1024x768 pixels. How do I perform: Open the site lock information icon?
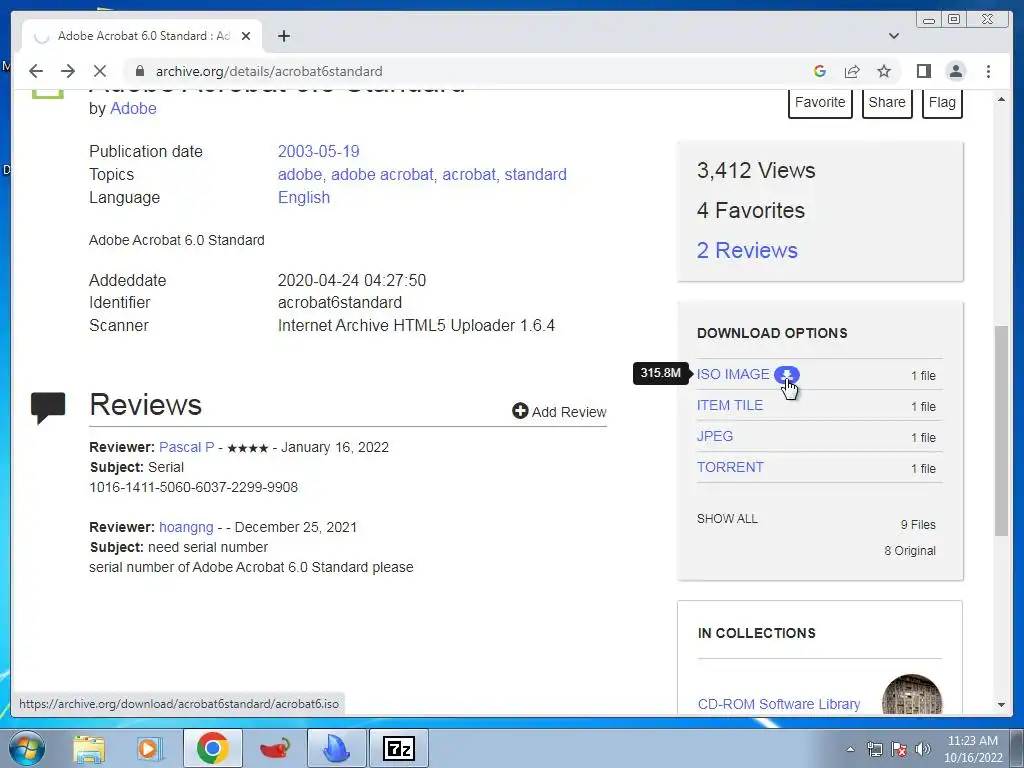(140, 71)
